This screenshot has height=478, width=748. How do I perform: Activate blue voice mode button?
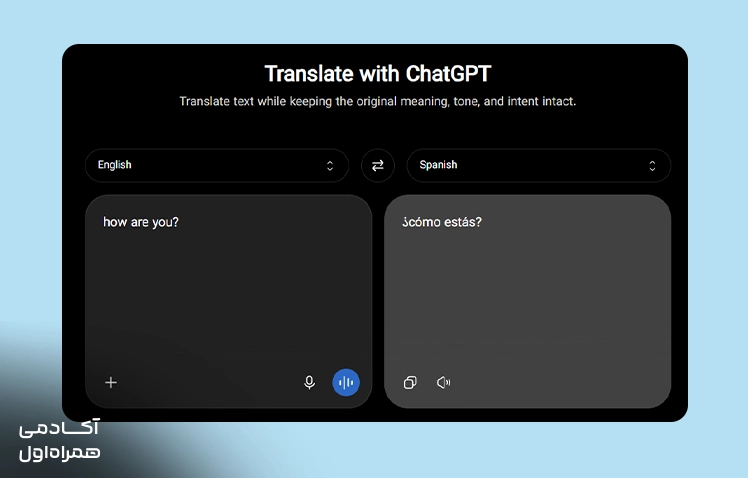click(x=346, y=383)
